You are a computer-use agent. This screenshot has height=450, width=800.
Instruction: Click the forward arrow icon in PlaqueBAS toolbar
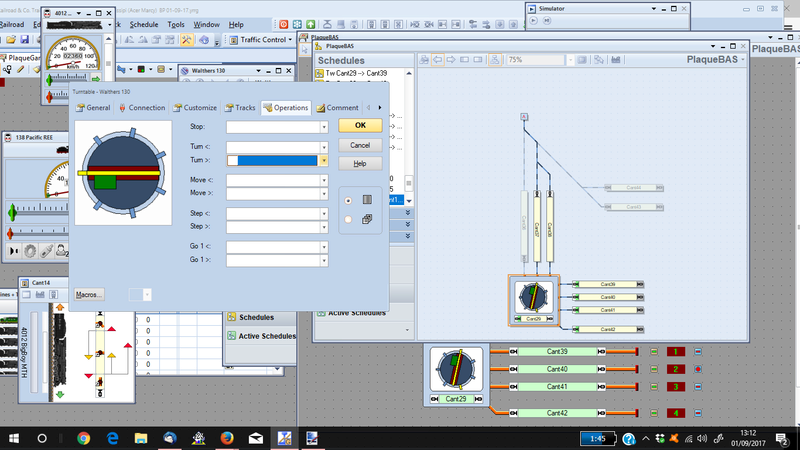(451, 60)
